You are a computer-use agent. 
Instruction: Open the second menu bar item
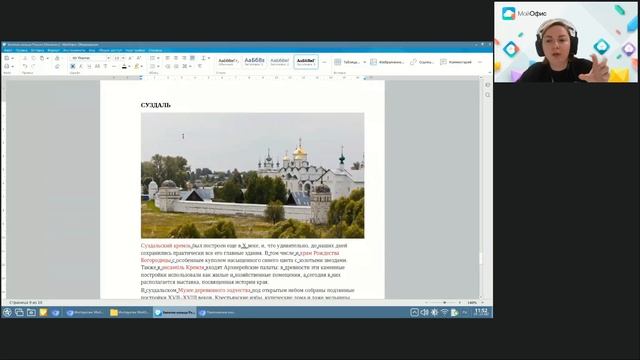coord(22,50)
